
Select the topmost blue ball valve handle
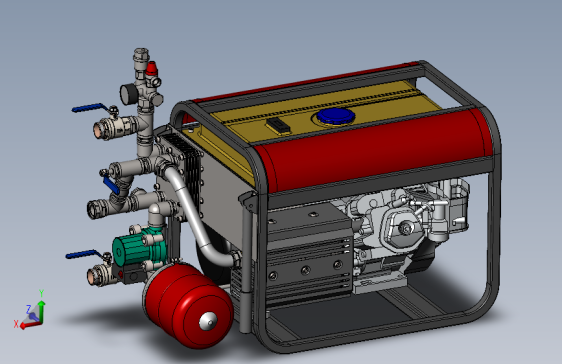91,107
